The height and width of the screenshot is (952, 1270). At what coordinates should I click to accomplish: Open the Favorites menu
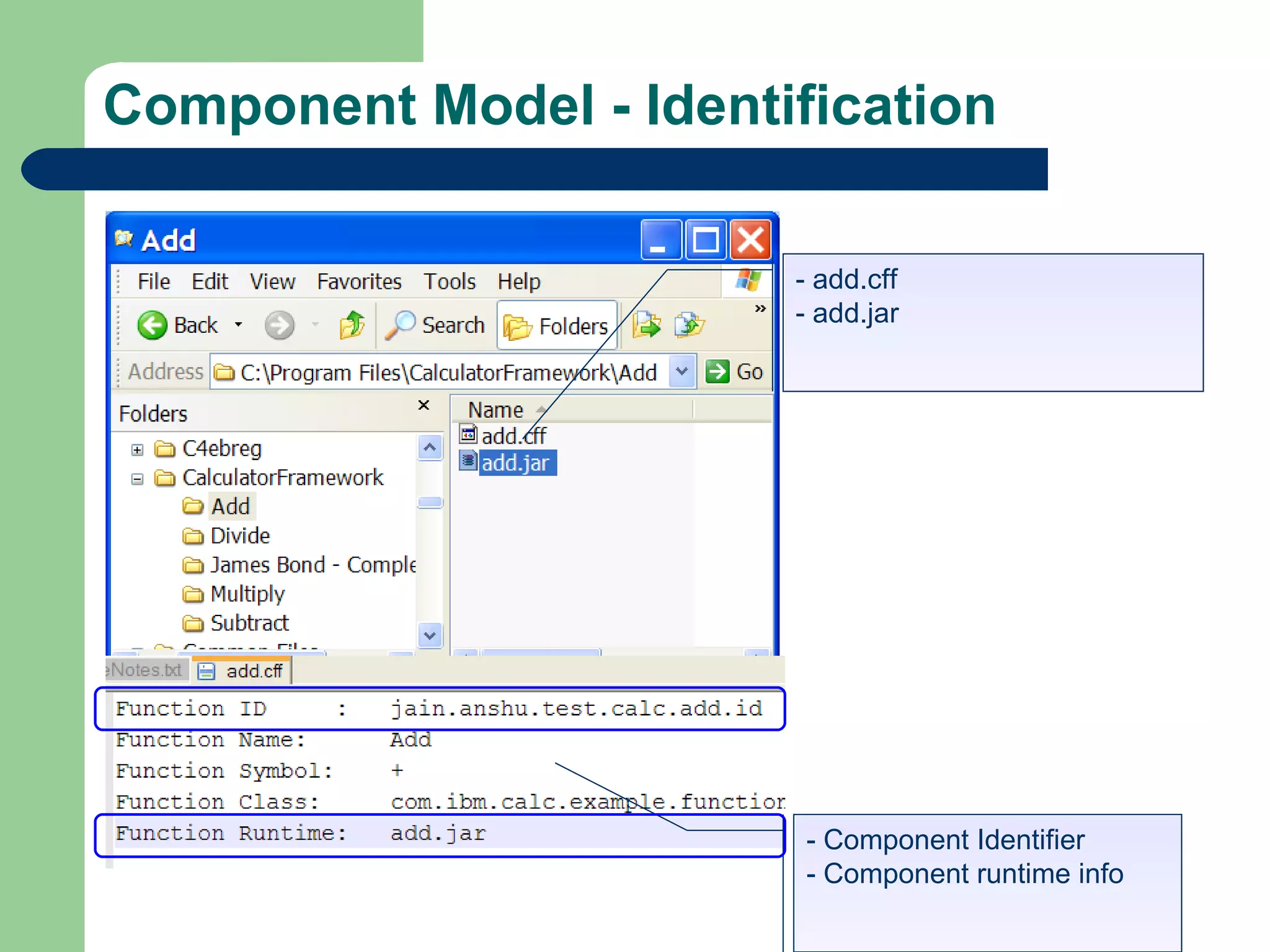pos(359,282)
